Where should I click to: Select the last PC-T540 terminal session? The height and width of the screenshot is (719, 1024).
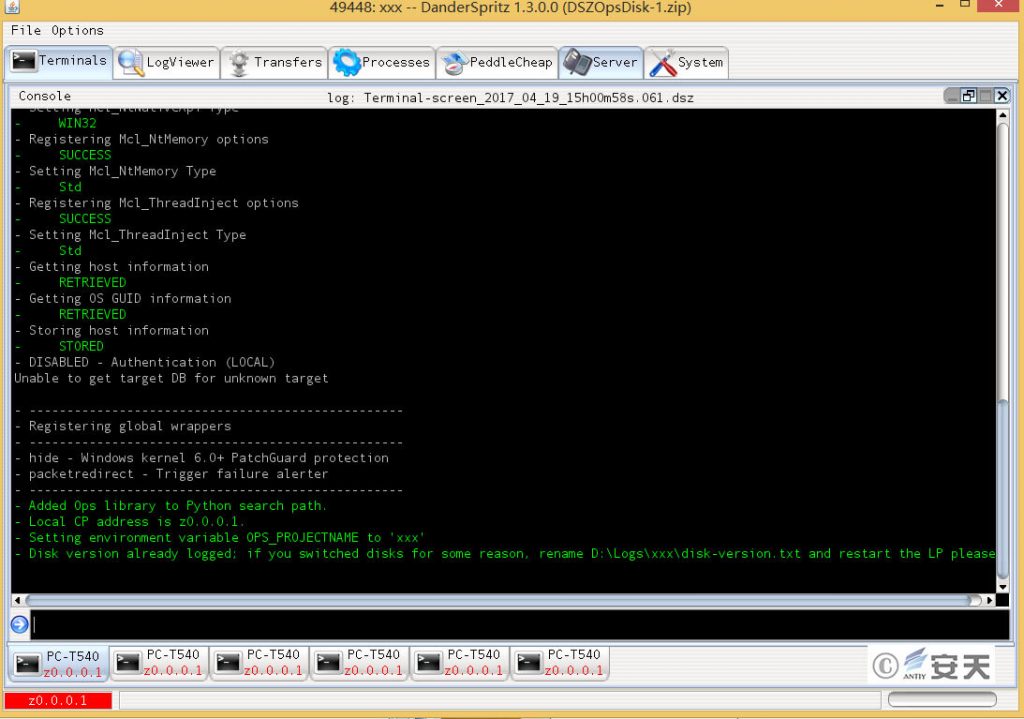point(560,663)
